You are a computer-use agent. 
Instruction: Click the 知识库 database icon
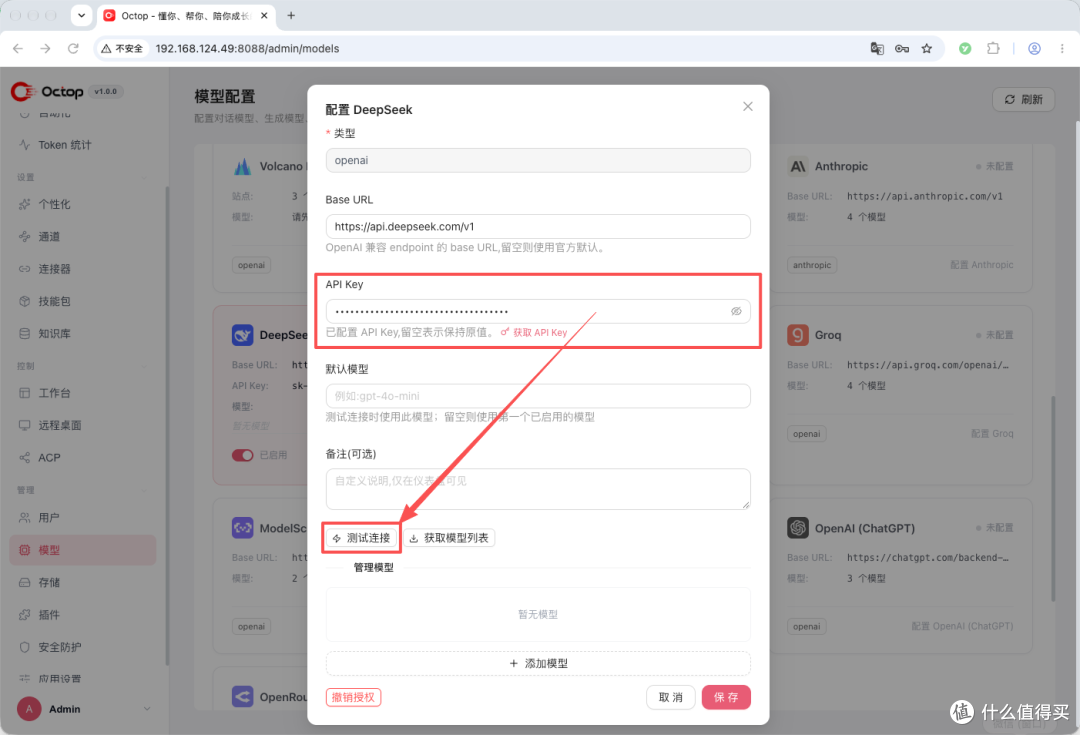[25, 333]
